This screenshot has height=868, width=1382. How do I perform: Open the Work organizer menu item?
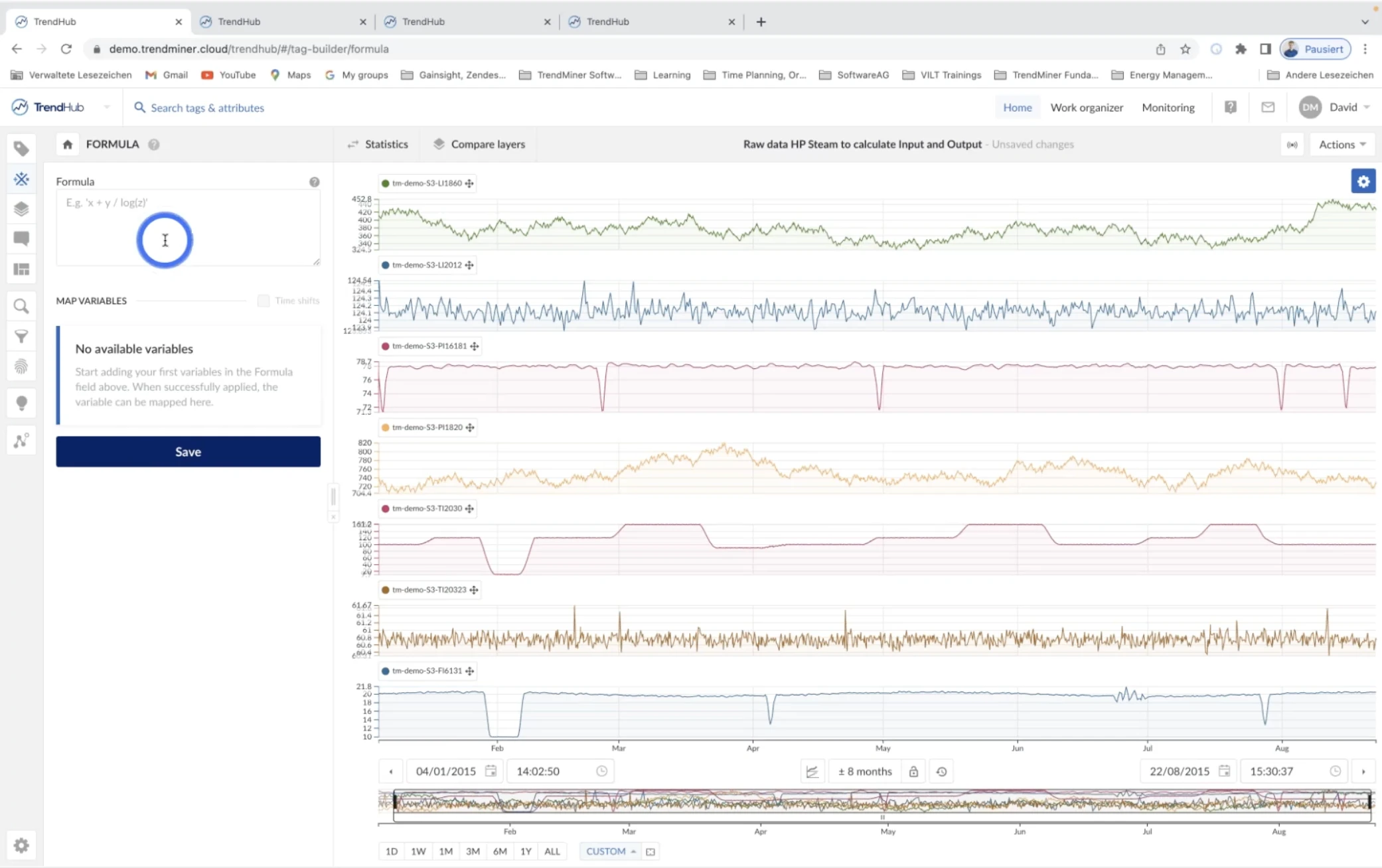[1086, 108]
